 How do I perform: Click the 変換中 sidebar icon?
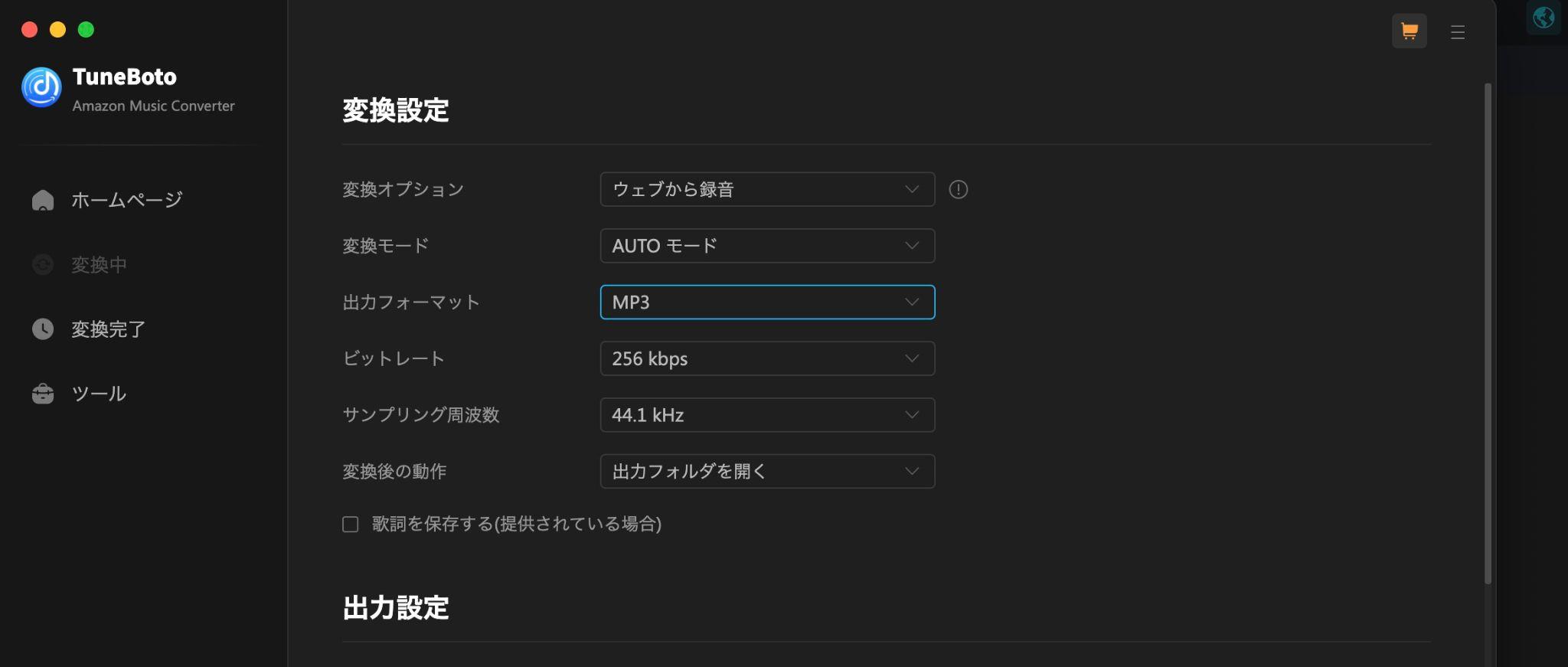click(x=43, y=265)
